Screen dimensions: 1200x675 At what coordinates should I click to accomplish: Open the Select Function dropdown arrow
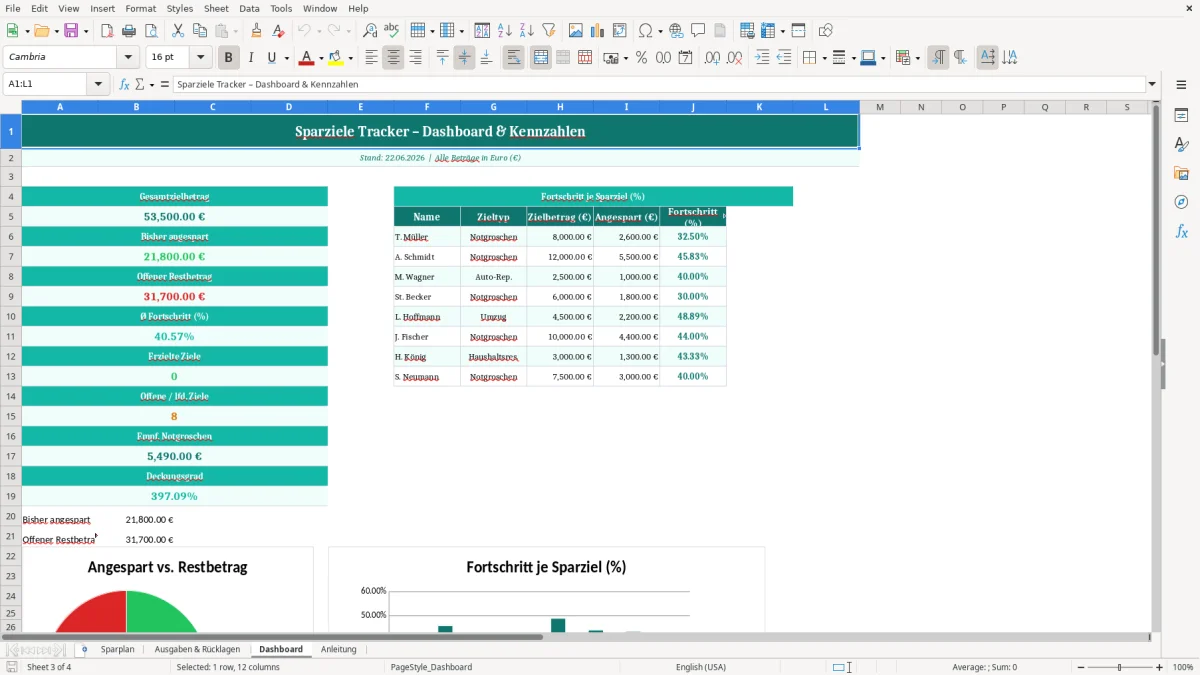click(x=150, y=85)
